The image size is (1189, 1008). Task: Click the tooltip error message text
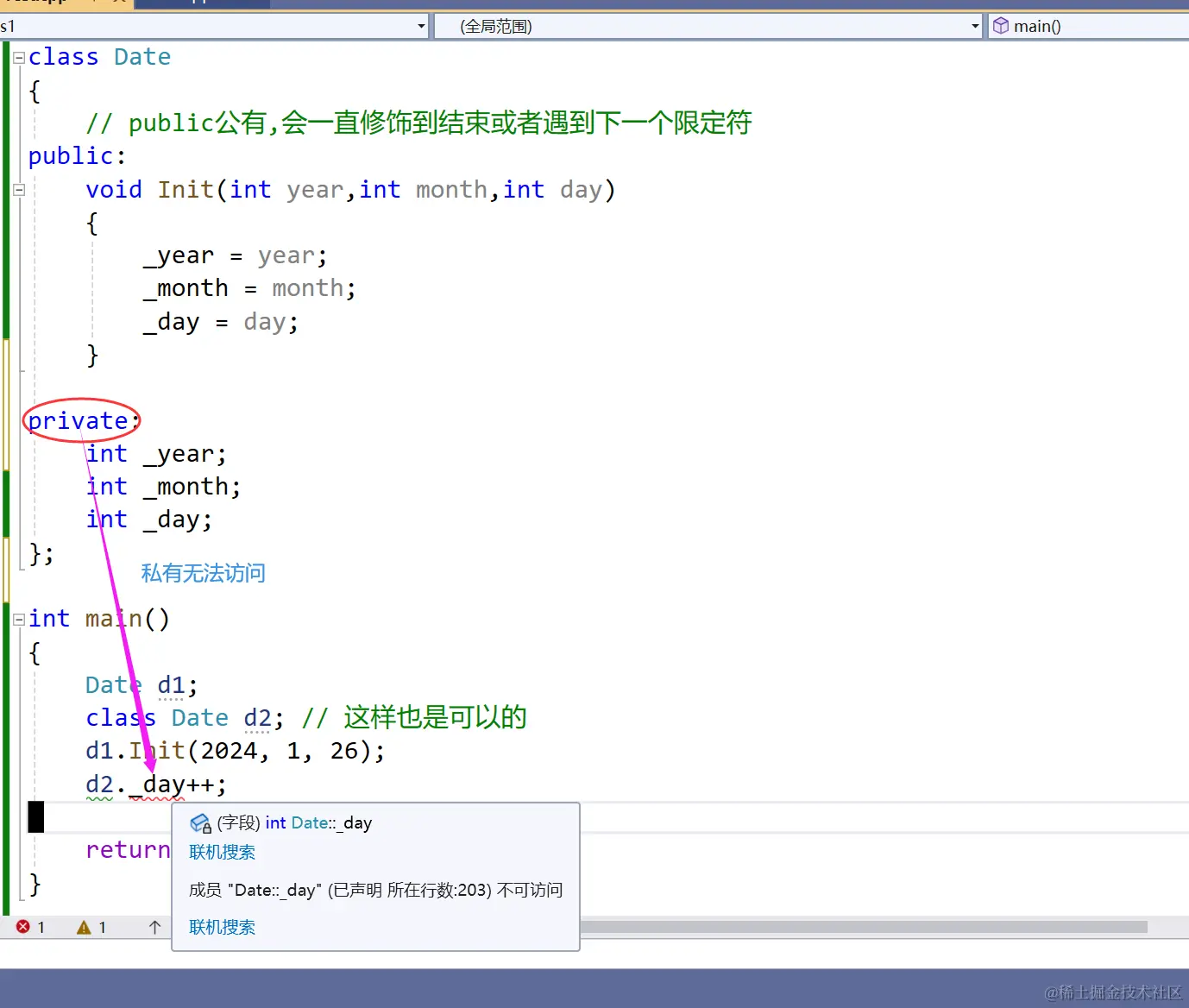pos(375,890)
